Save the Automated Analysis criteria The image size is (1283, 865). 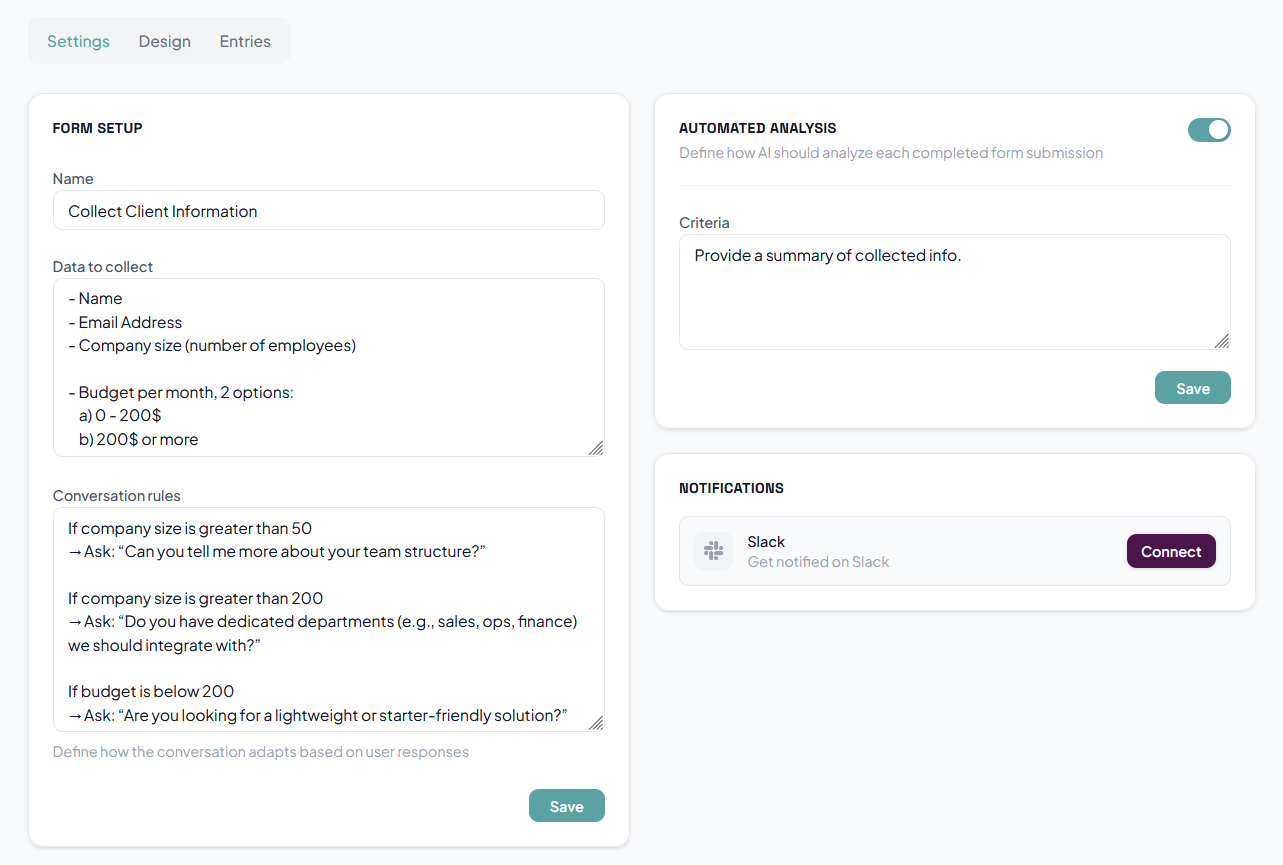click(1192, 388)
